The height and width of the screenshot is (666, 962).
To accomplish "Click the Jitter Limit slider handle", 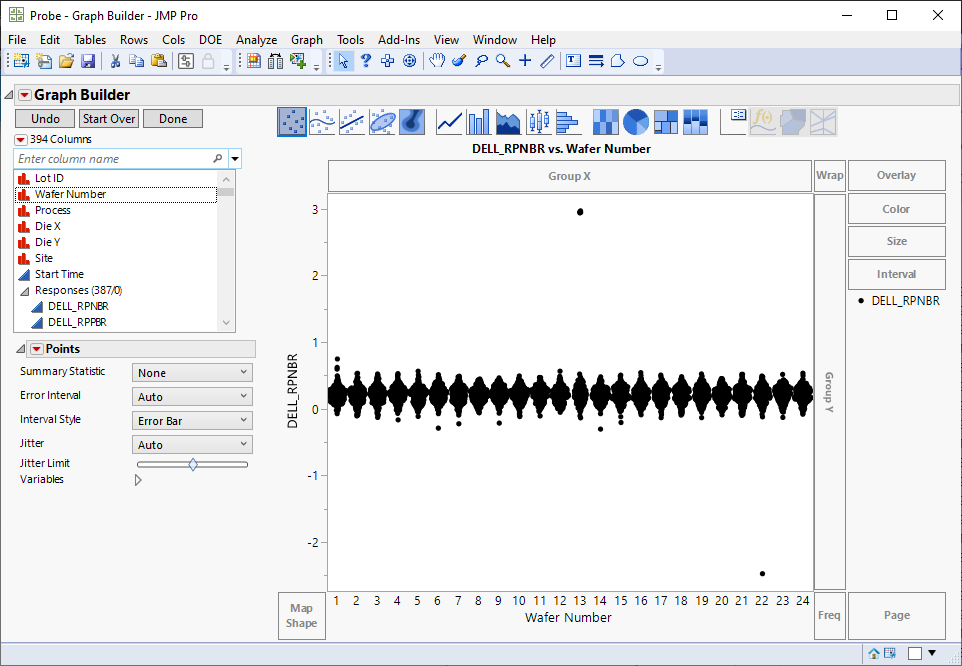I will tap(193, 464).
